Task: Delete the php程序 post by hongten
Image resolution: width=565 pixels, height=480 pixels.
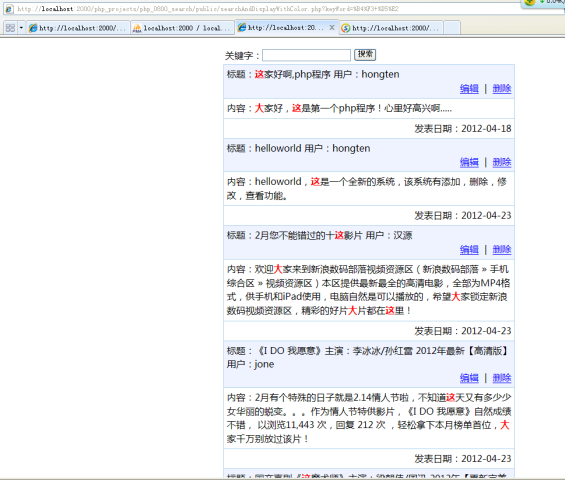Action: tap(502, 89)
